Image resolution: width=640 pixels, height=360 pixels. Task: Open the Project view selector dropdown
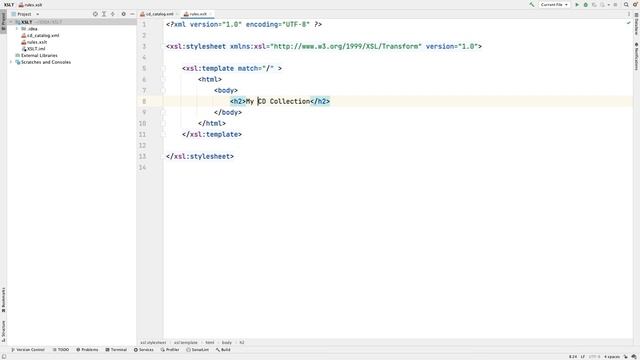[25, 14]
